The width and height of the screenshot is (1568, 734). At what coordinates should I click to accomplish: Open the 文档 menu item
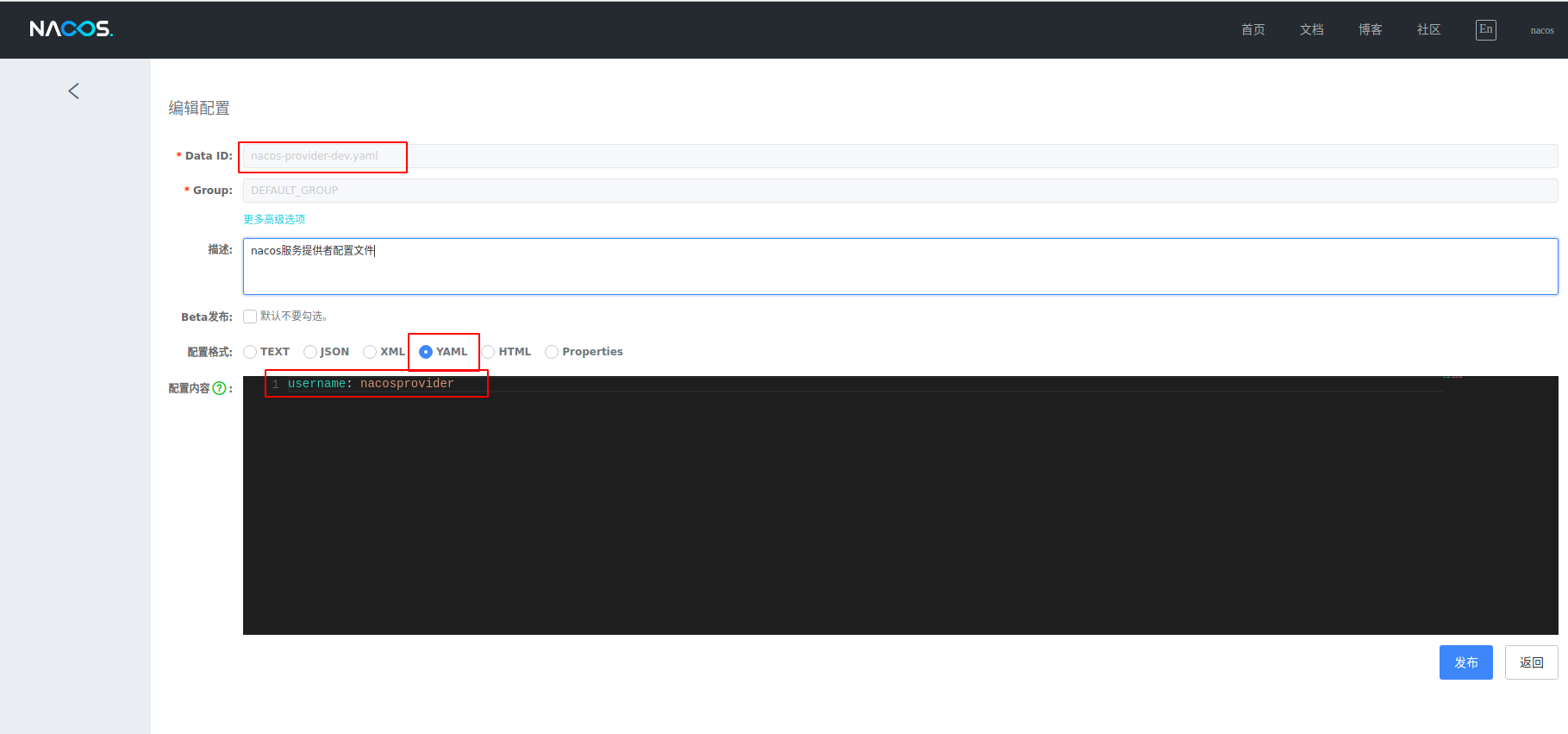tap(1311, 29)
